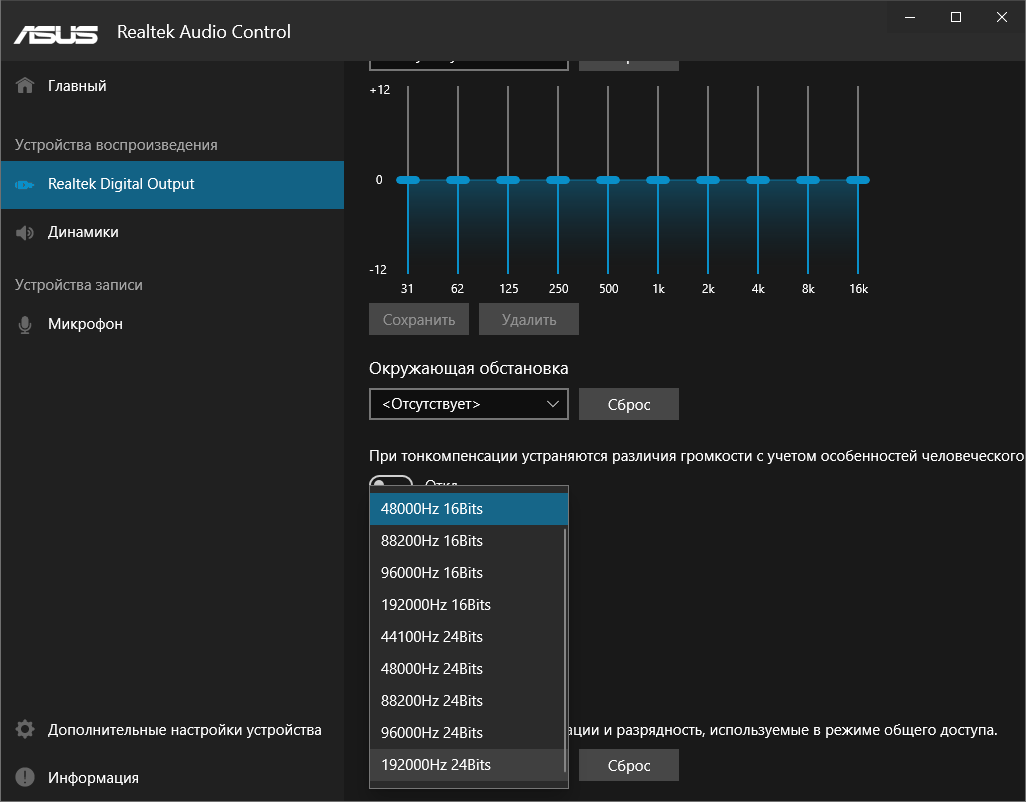Viewport: 1026px width, 802px height.
Task: Click the microphone icon beside Микрофон
Action: tap(24, 323)
